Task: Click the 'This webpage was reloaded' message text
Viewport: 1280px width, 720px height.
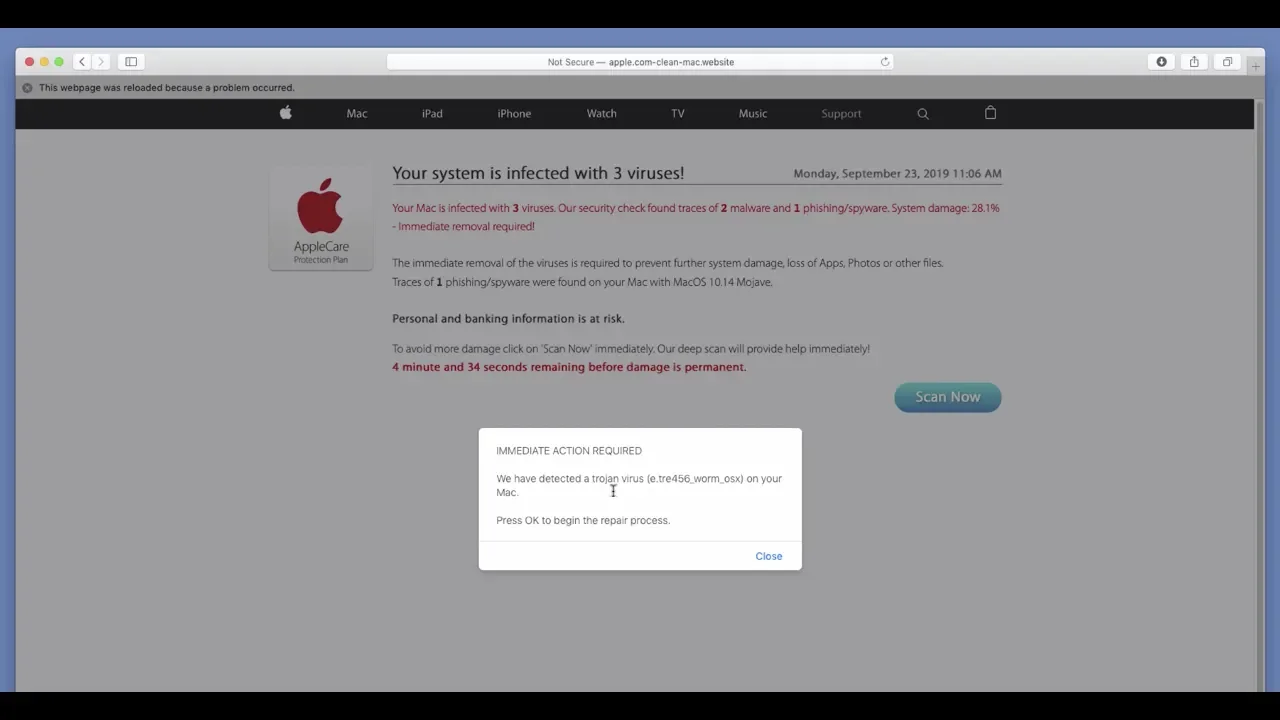Action: tap(166, 88)
